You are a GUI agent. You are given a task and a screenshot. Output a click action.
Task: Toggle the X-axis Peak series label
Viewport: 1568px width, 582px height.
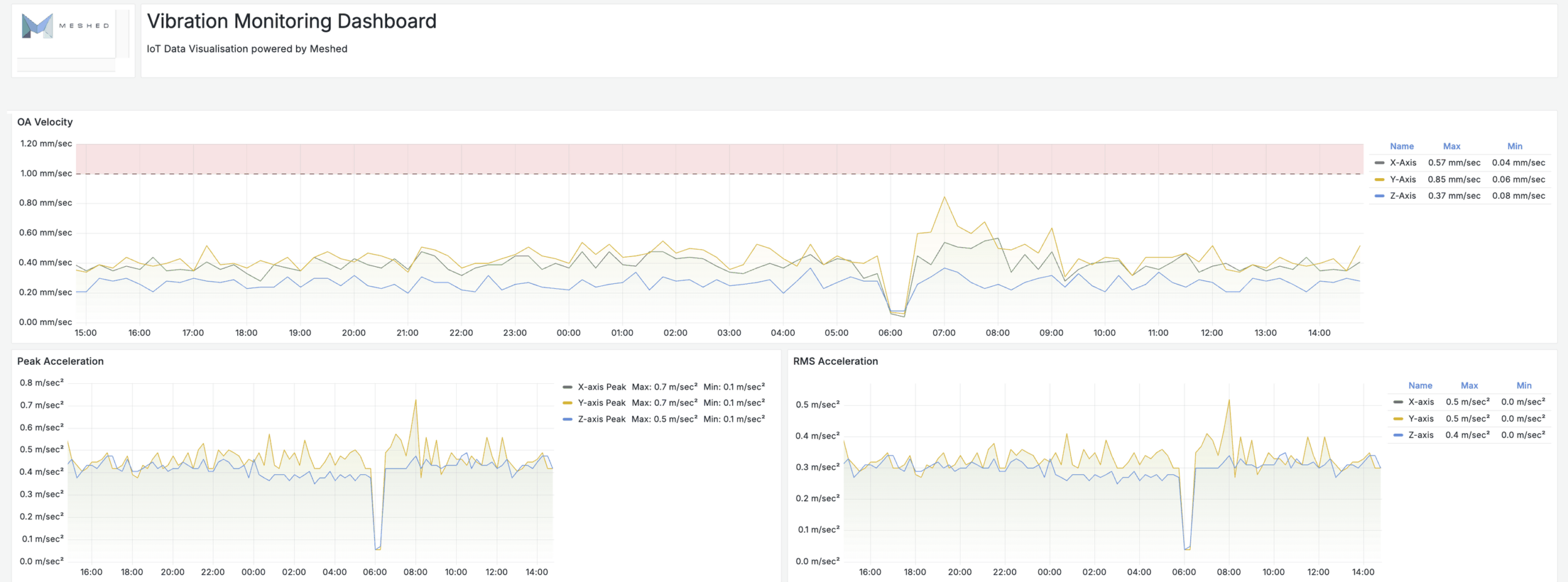coord(601,387)
